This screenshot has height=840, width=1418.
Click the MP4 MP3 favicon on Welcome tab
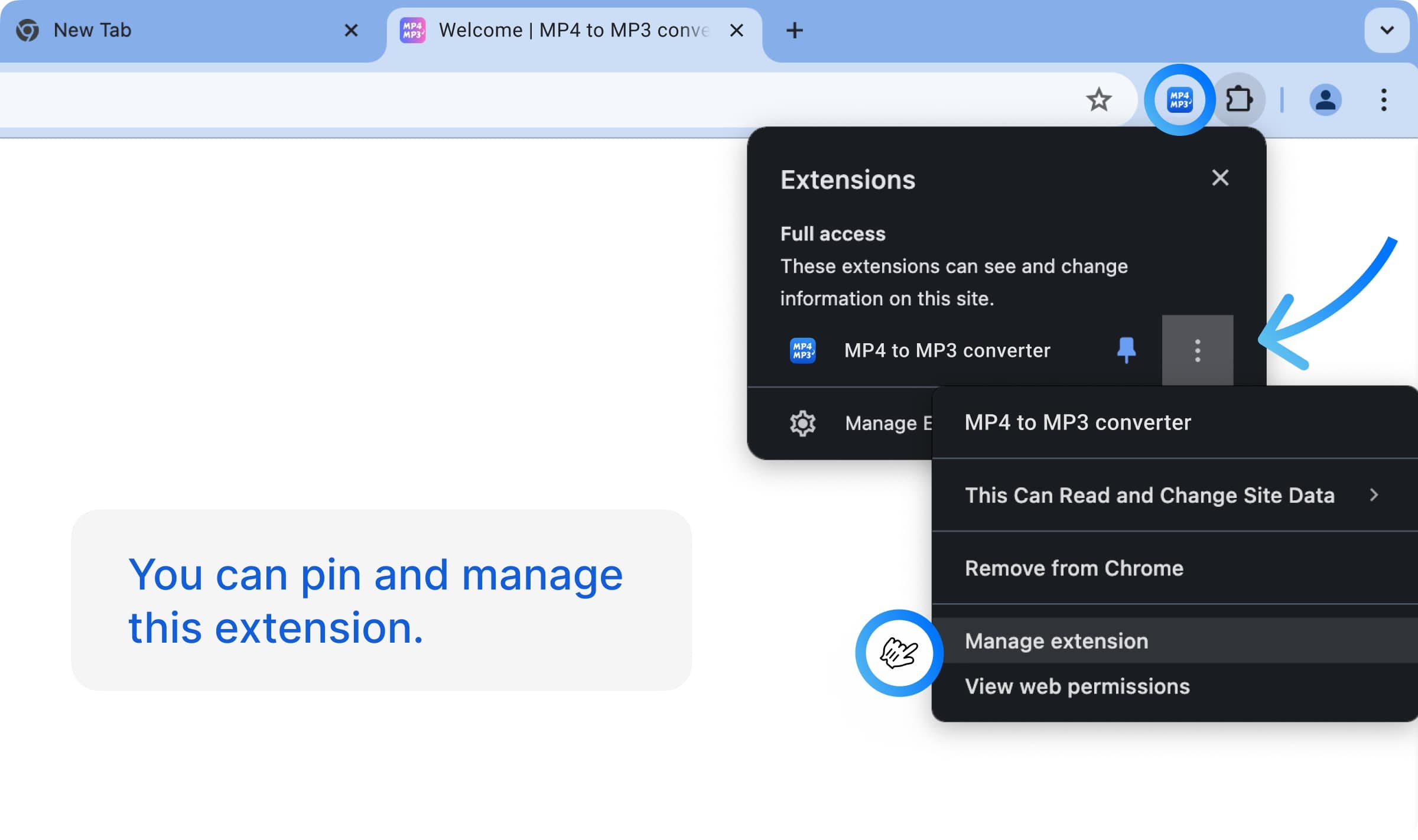(412, 30)
